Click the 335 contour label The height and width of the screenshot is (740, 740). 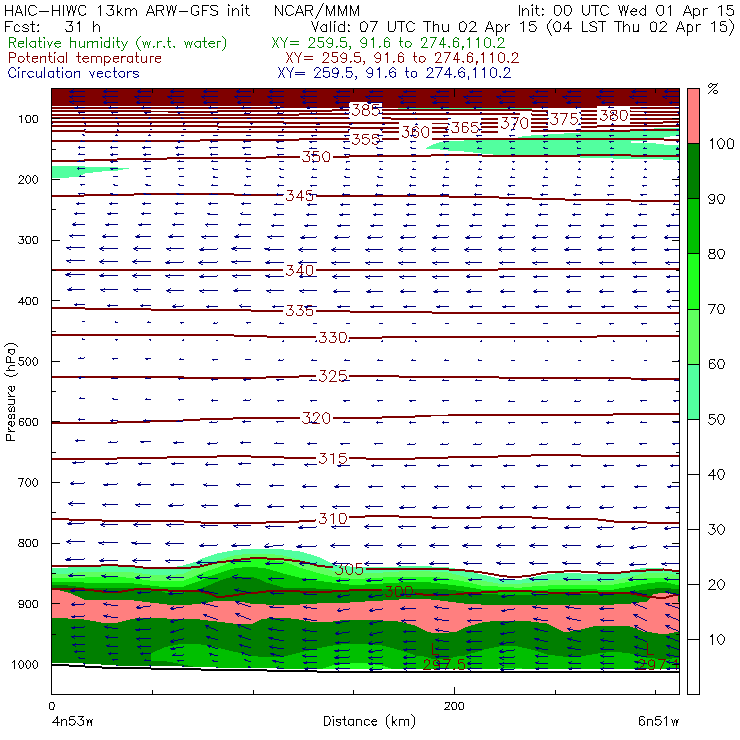(x=300, y=311)
